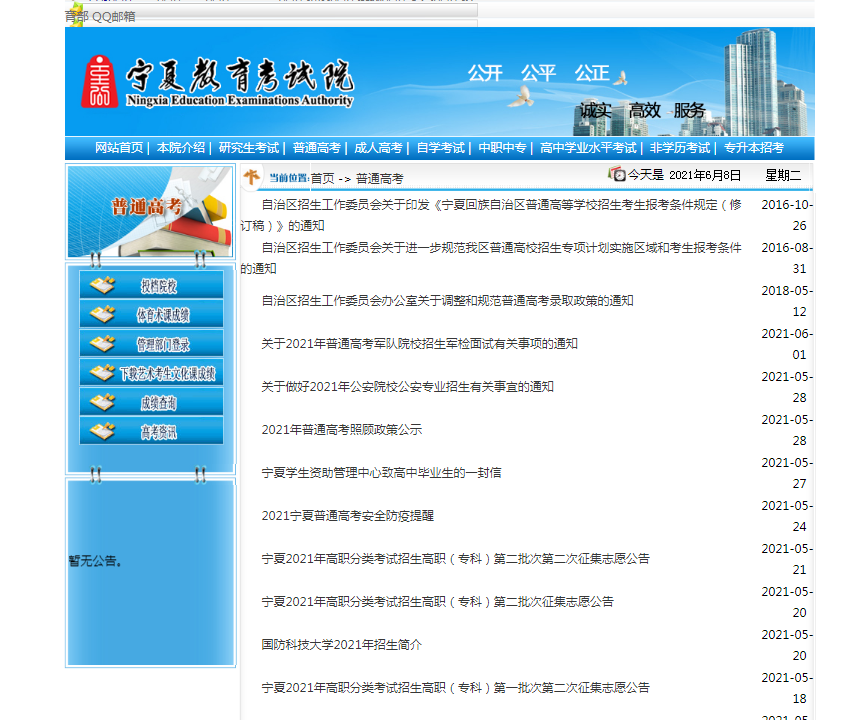The width and height of the screenshot is (864, 720).
Task: Click the 星期二 weekday text
Action: (x=782, y=175)
